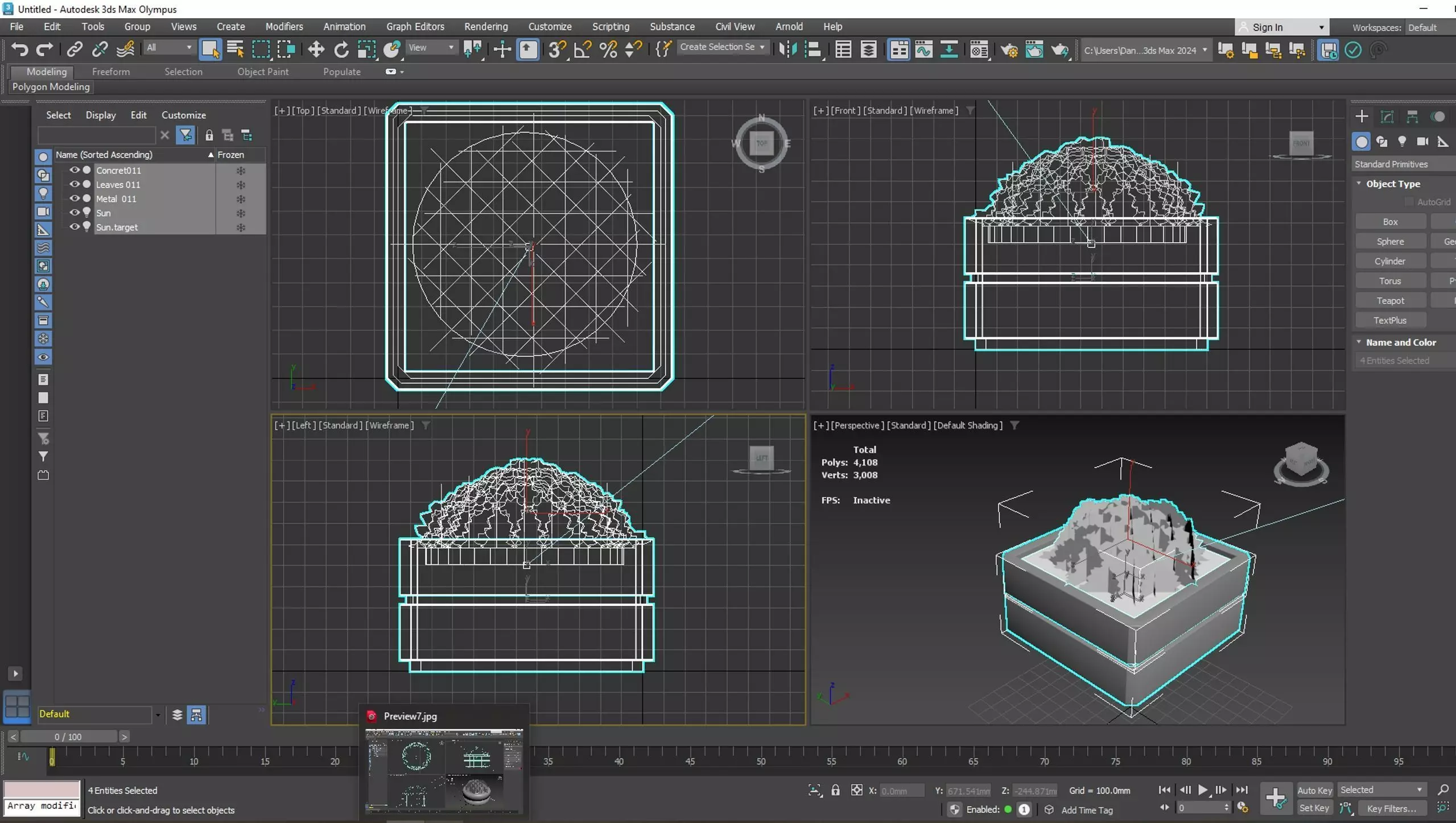Screen dimensions: 1456x823
Task: Toggle visibility eye of Sun.target
Action: [x=74, y=227]
